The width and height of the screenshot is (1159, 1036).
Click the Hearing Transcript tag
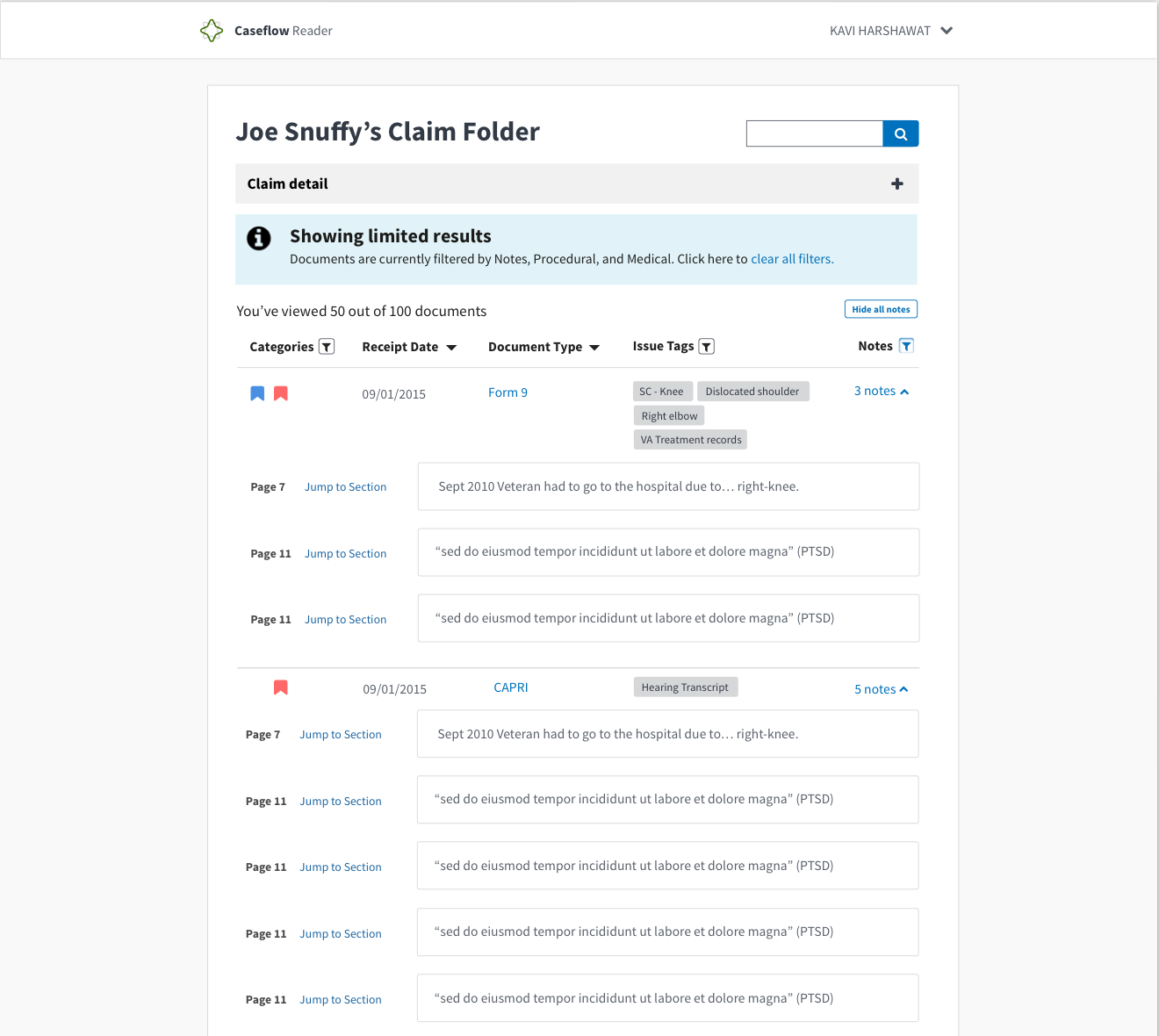pos(685,687)
